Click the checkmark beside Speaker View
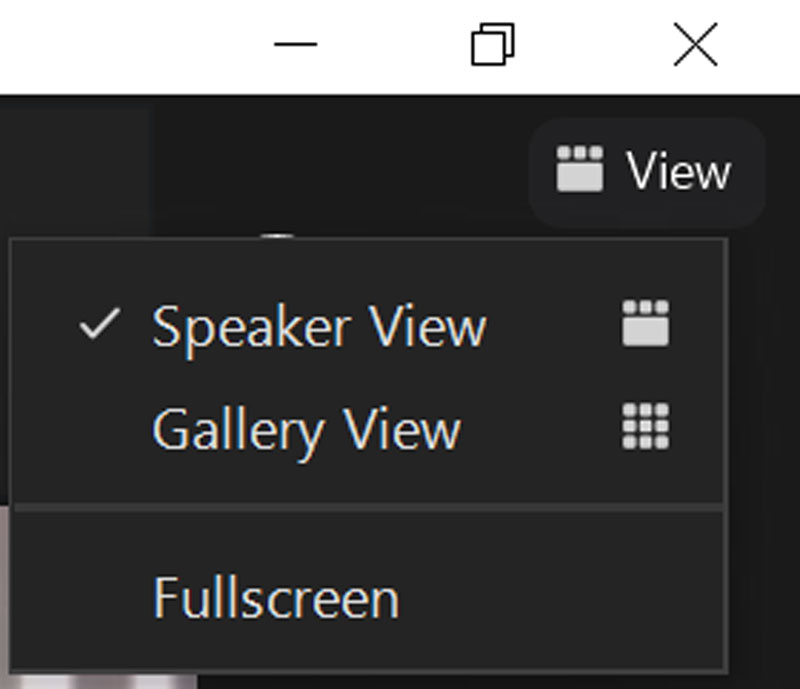Viewport: 800px width, 689px height. point(100,324)
